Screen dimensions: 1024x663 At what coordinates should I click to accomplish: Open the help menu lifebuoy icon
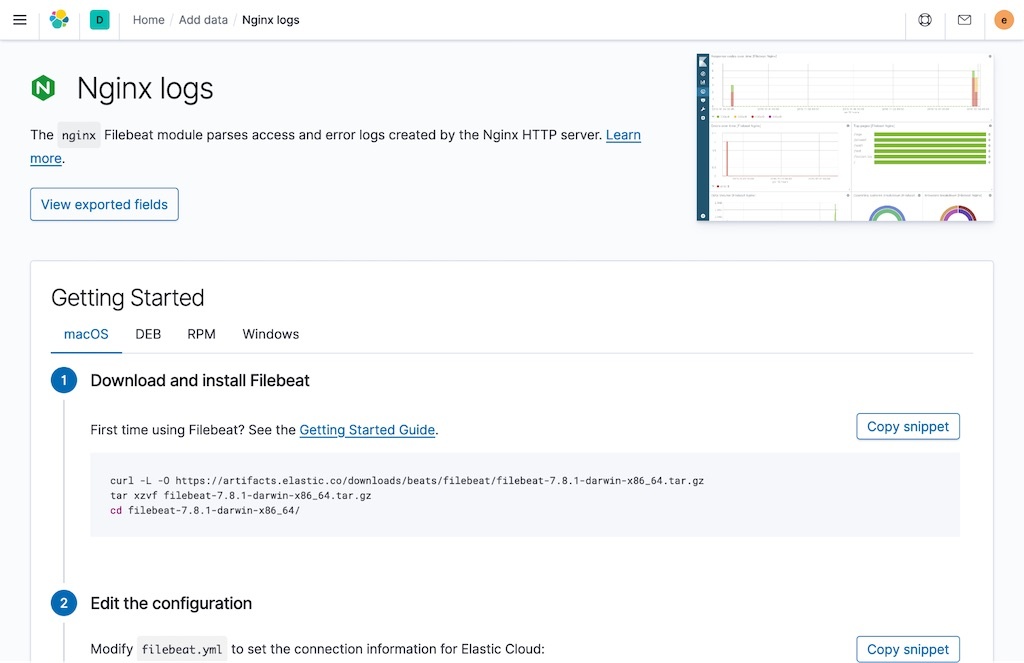(925, 20)
